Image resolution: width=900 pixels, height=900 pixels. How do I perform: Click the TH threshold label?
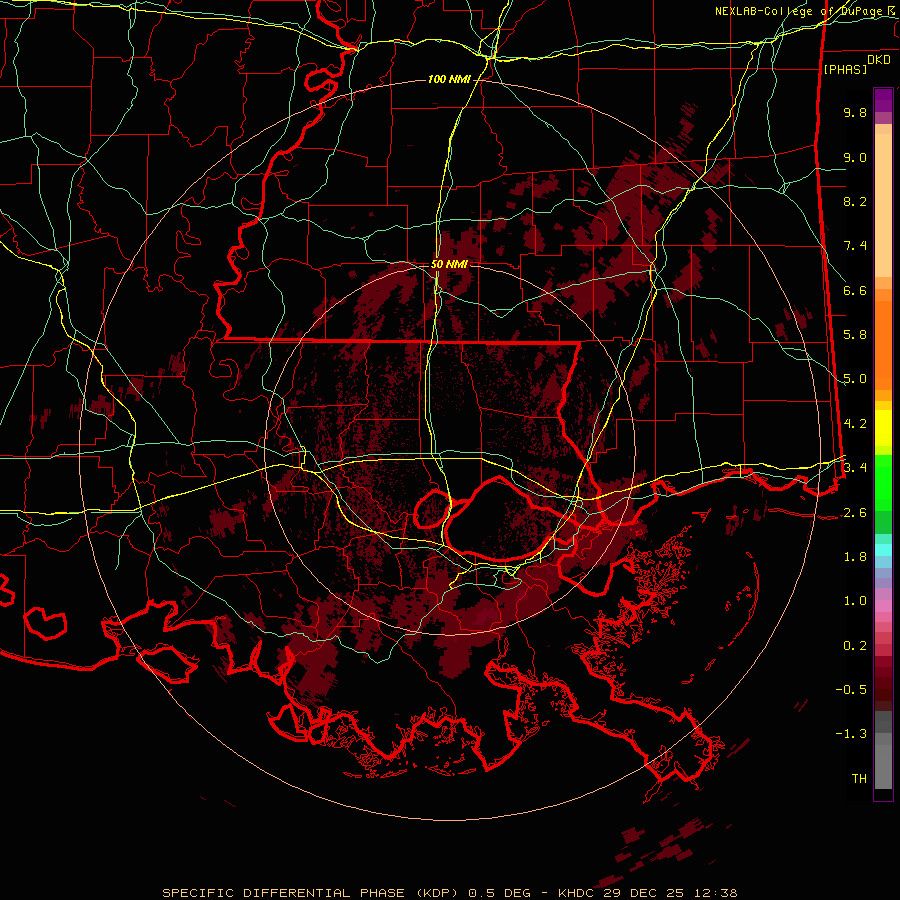pos(859,779)
